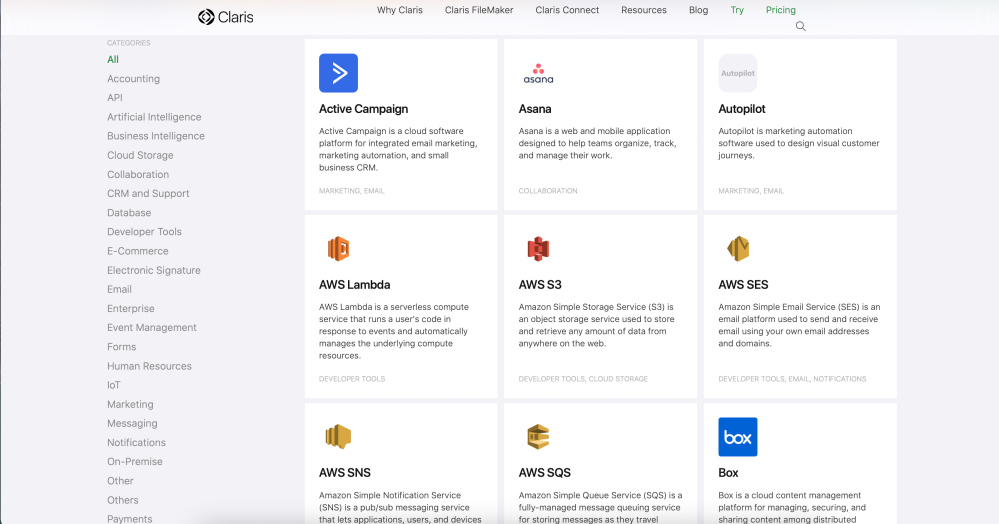Viewport: 999px width, 524px height.
Task: Open the search magnifier icon
Action: pyautogui.click(x=800, y=27)
